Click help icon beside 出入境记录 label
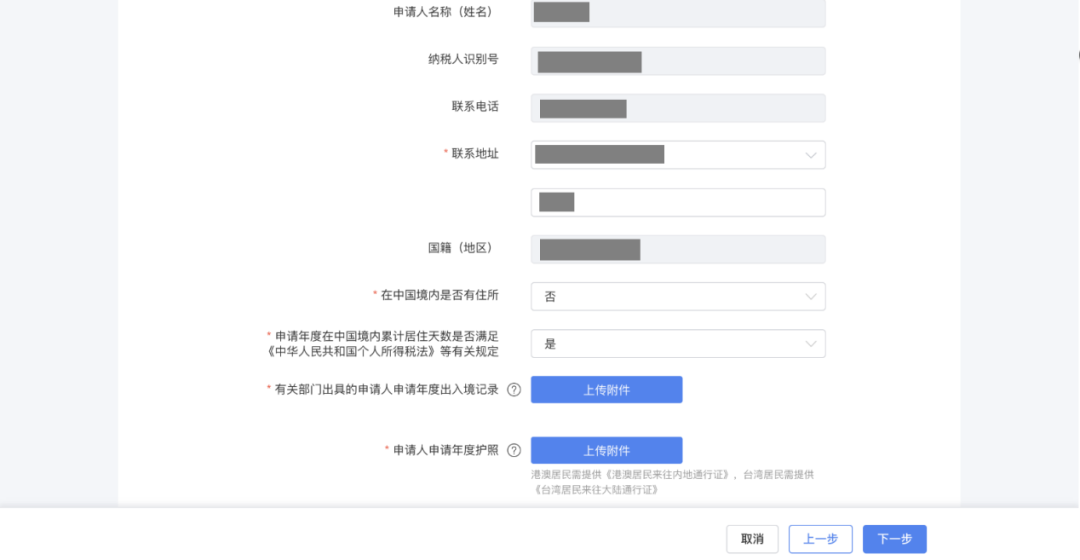Image resolution: width=1080 pixels, height=560 pixels. tap(514, 390)
